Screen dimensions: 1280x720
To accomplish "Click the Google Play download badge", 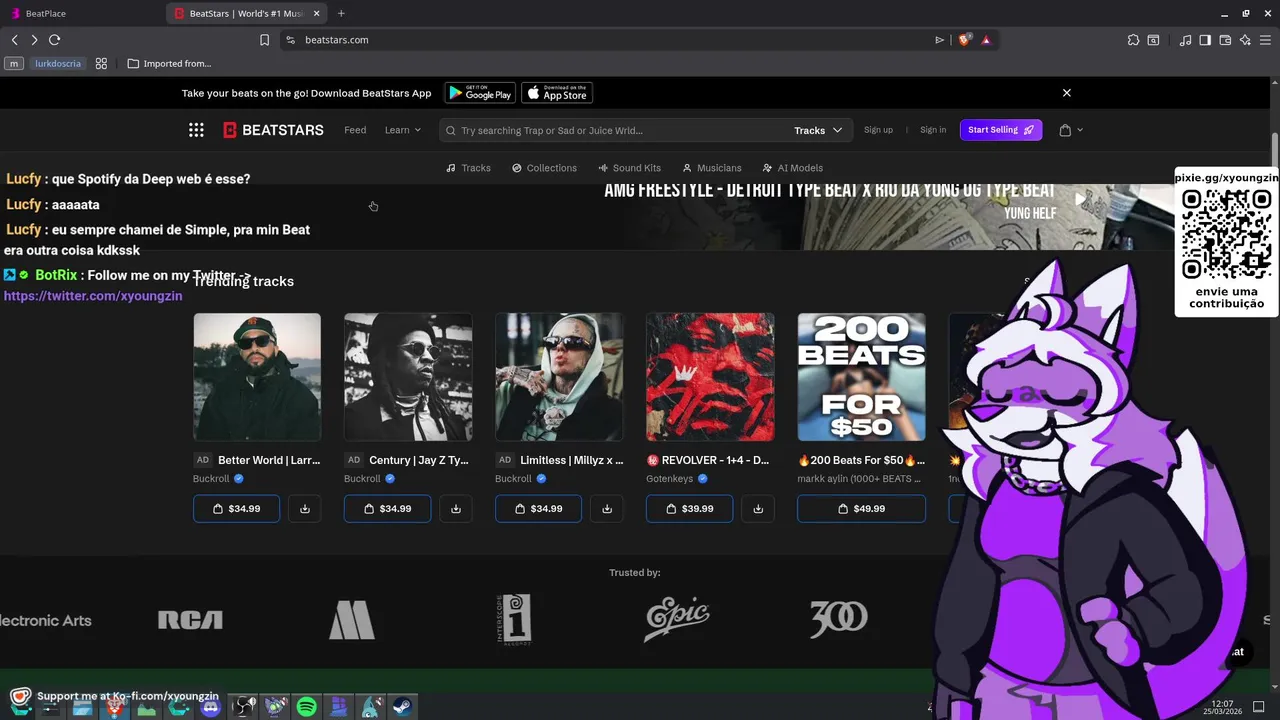I will point(480,93).
